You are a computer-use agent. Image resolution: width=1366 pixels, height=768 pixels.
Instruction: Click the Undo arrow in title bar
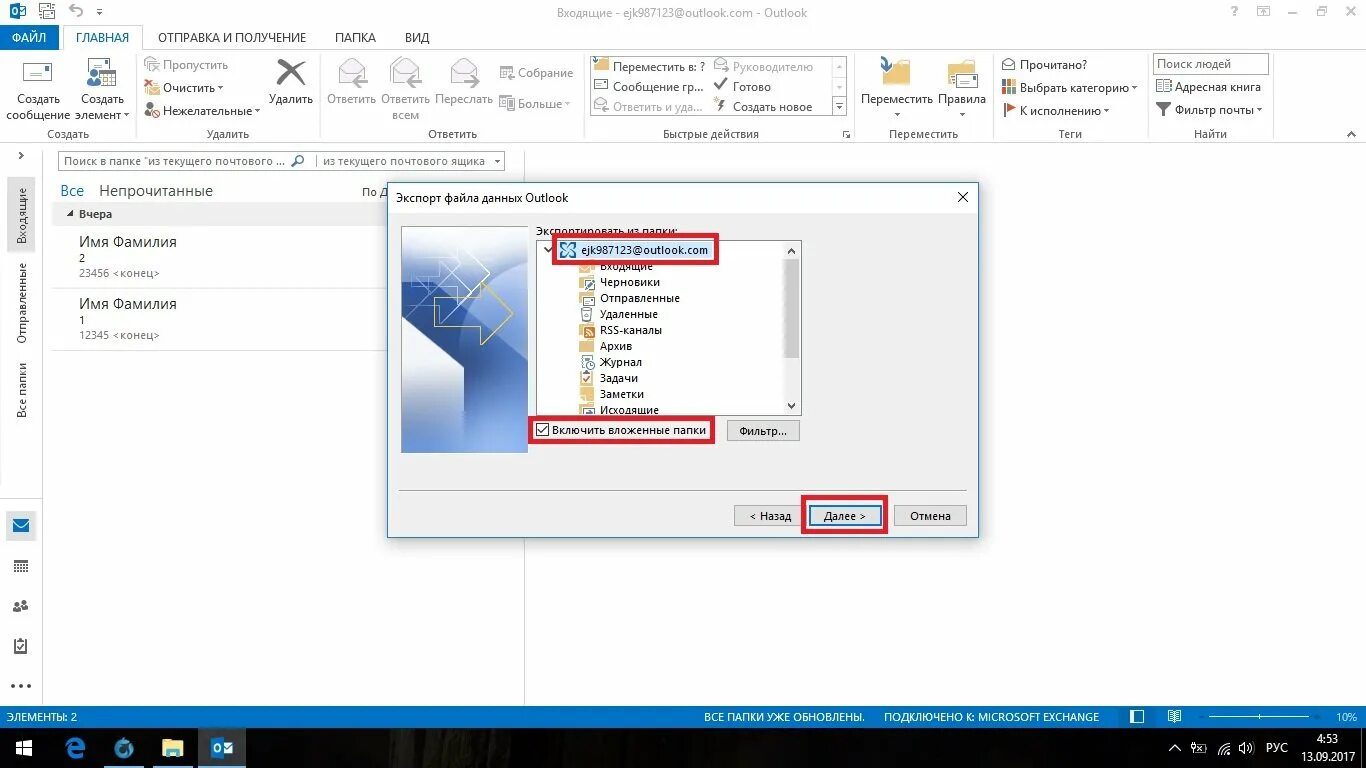pyautogui.click(x=76, y=12)
